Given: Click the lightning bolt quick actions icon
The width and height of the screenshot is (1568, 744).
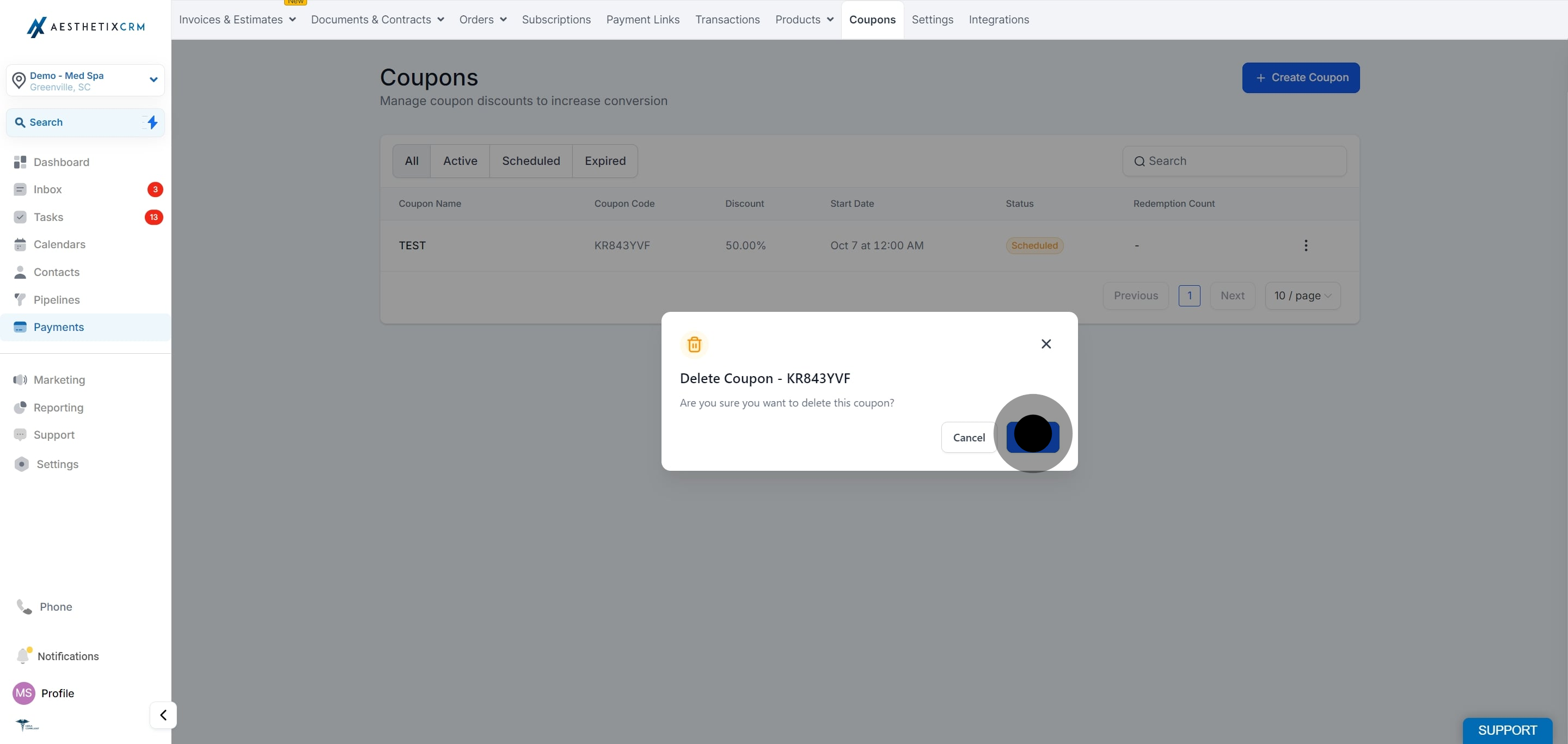Looking at the screenshot, I should click(x=152, y=122).
